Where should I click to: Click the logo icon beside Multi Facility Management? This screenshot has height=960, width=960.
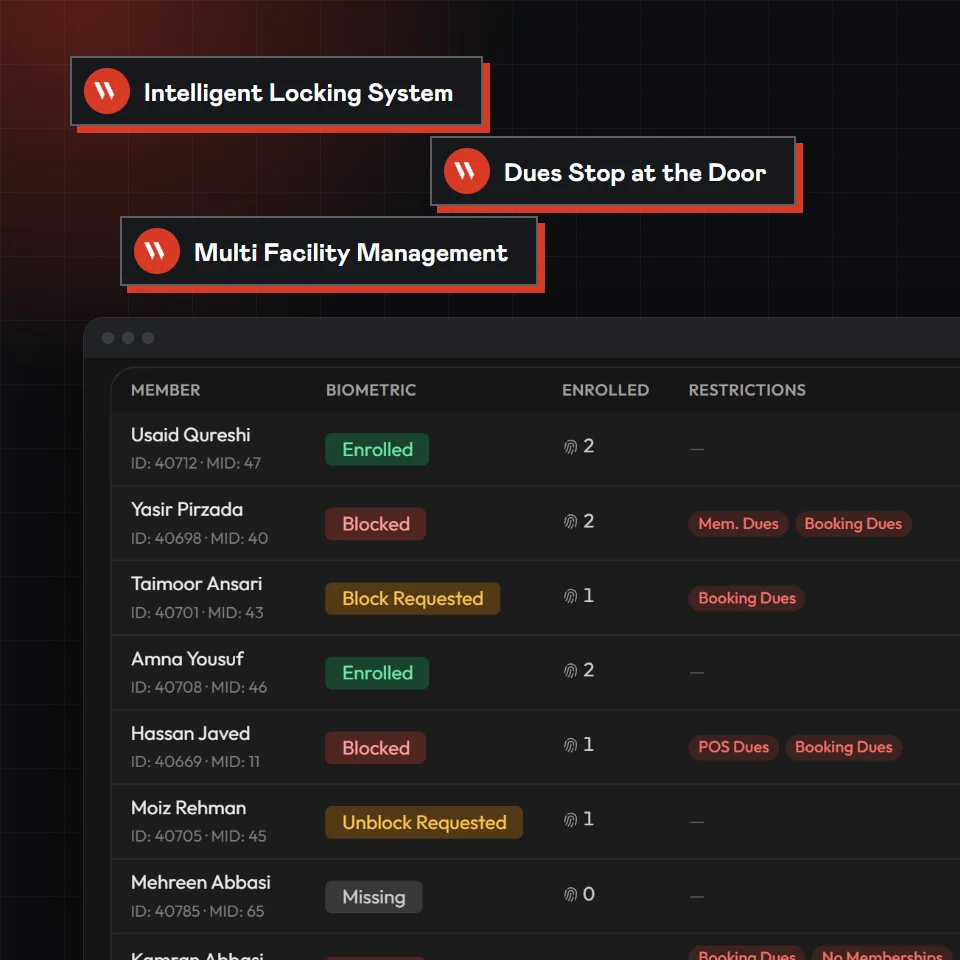(x=157, y=251)
